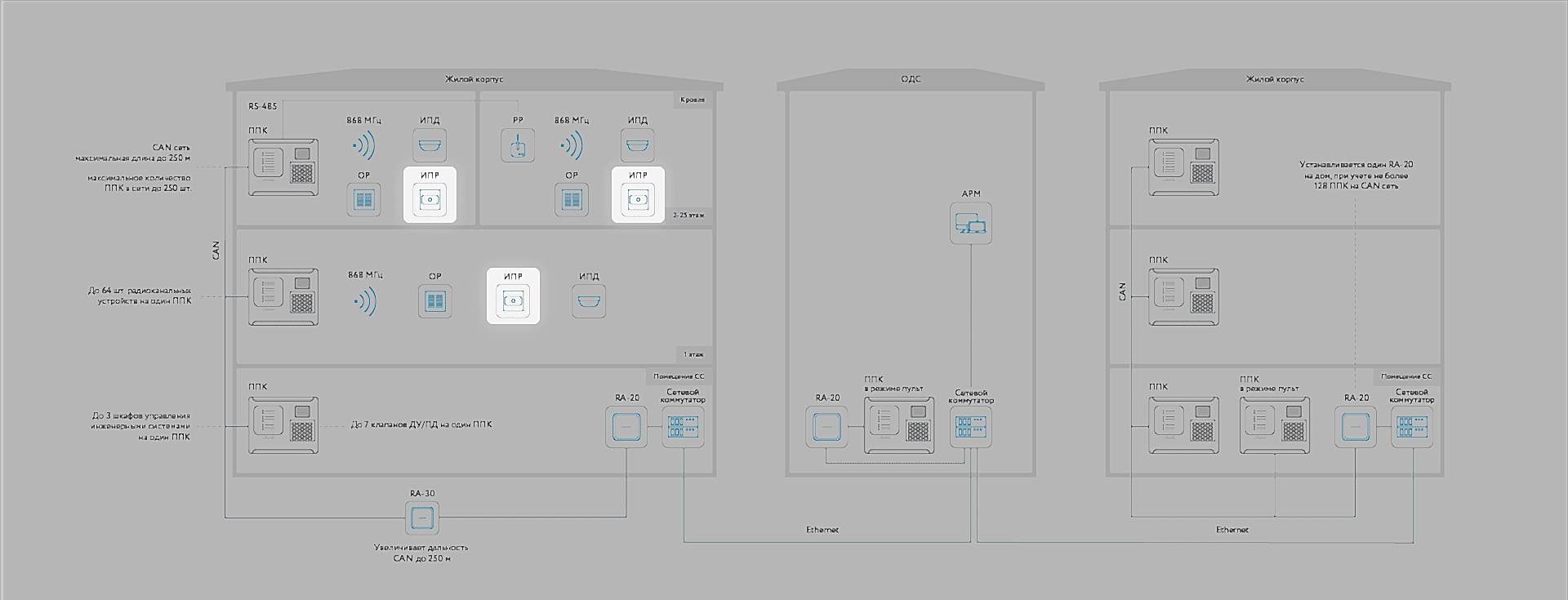The image size is (1568, 600).
Task: Click the ППК panel in the left building's СС room
Action: [283, 425]
